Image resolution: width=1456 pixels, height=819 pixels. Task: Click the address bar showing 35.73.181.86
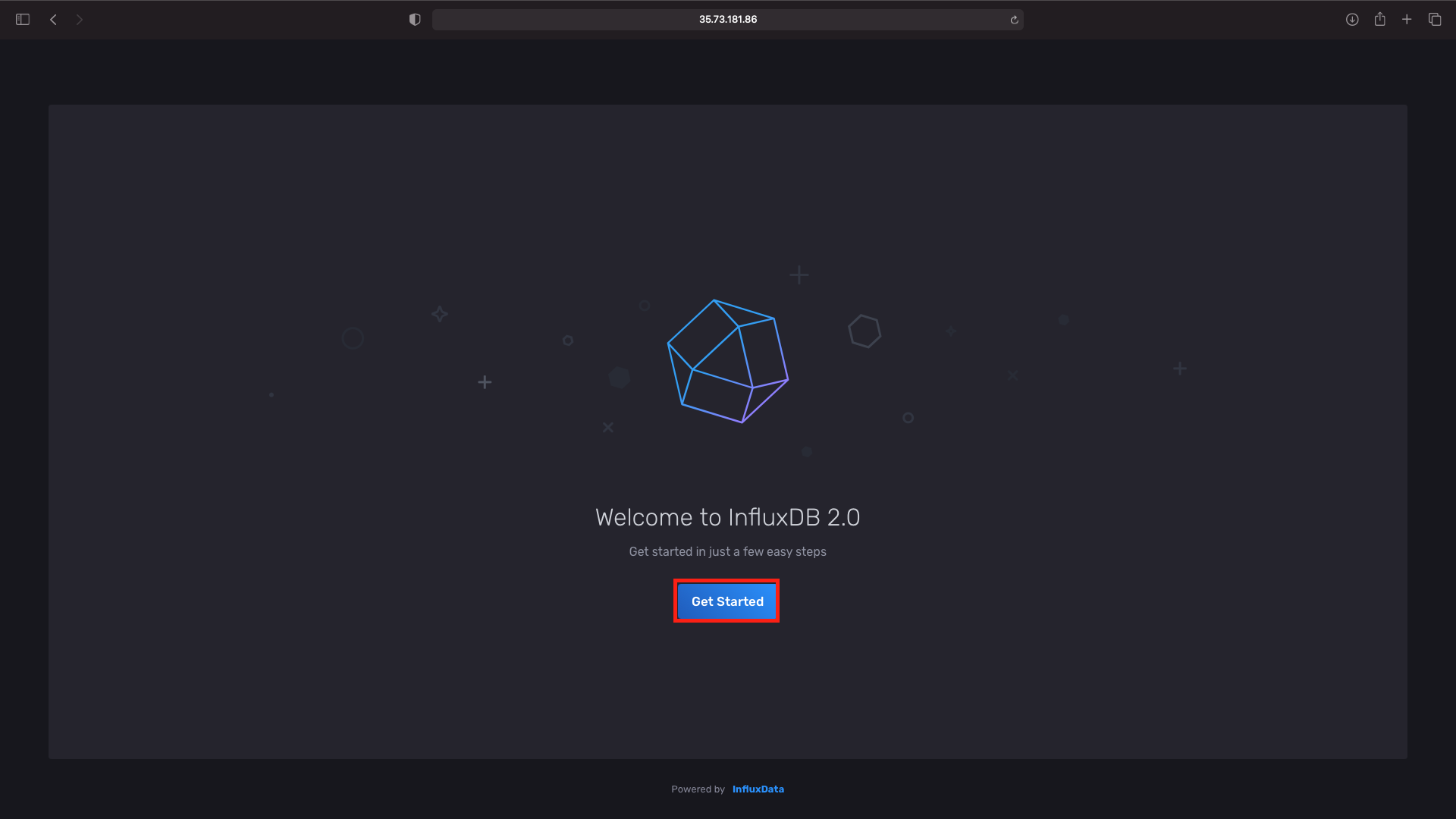(x=727, y=20)
